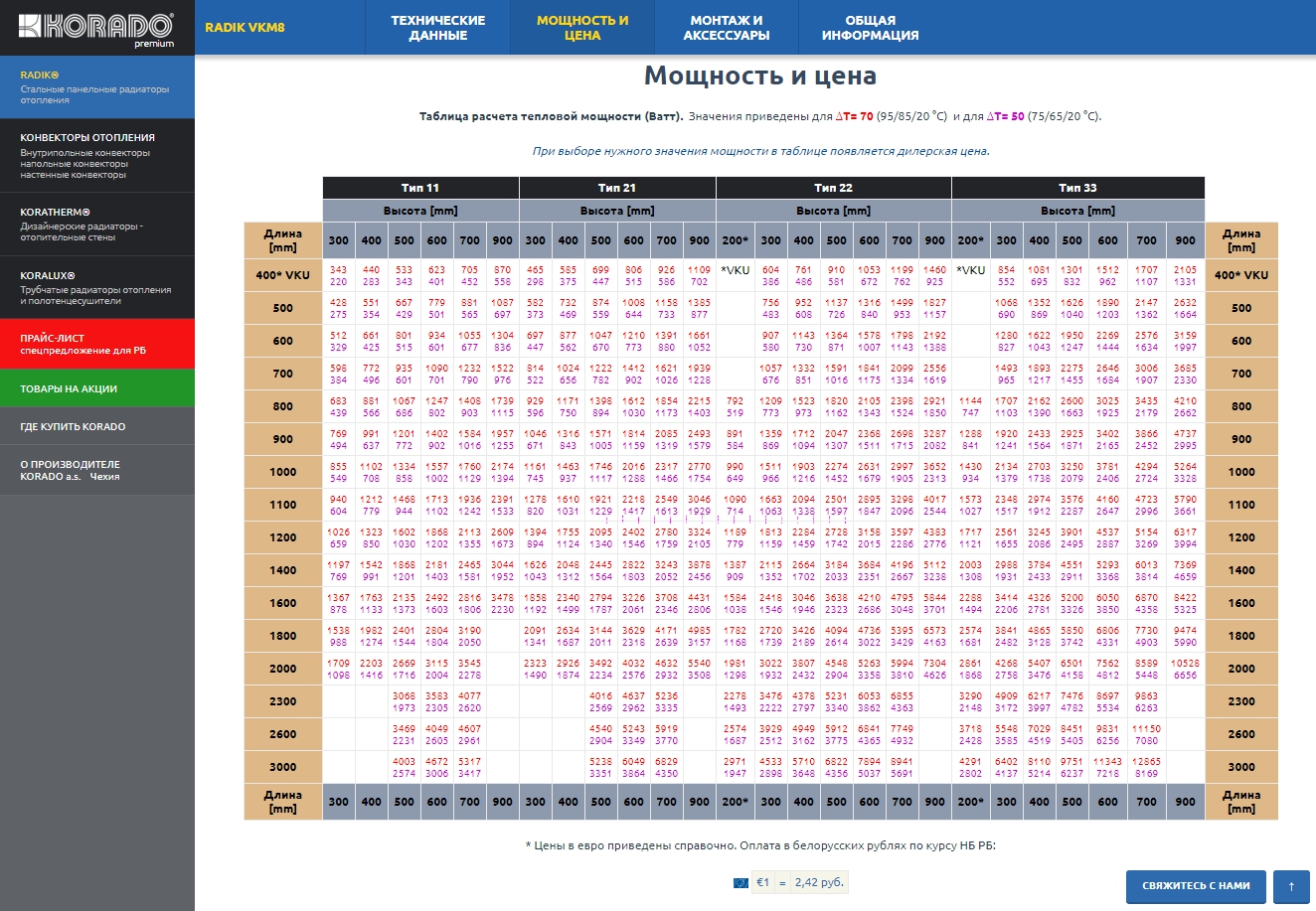Open КОНВЕКТОРЫ ОТОПЛЕНИЯ sidebar item
The width and height of the screenshot is (1316, 911).
pos(97,155)
